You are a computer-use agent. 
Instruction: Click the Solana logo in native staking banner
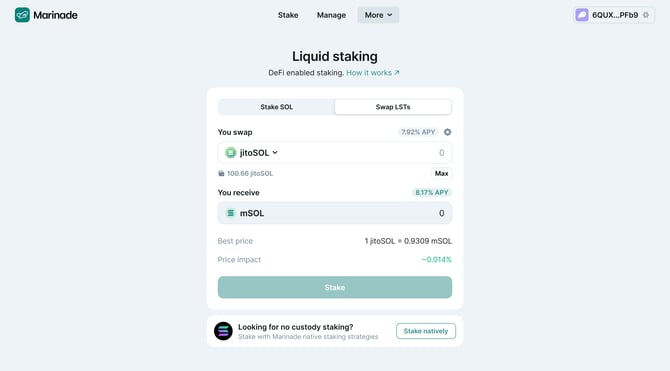click(223, 331)
